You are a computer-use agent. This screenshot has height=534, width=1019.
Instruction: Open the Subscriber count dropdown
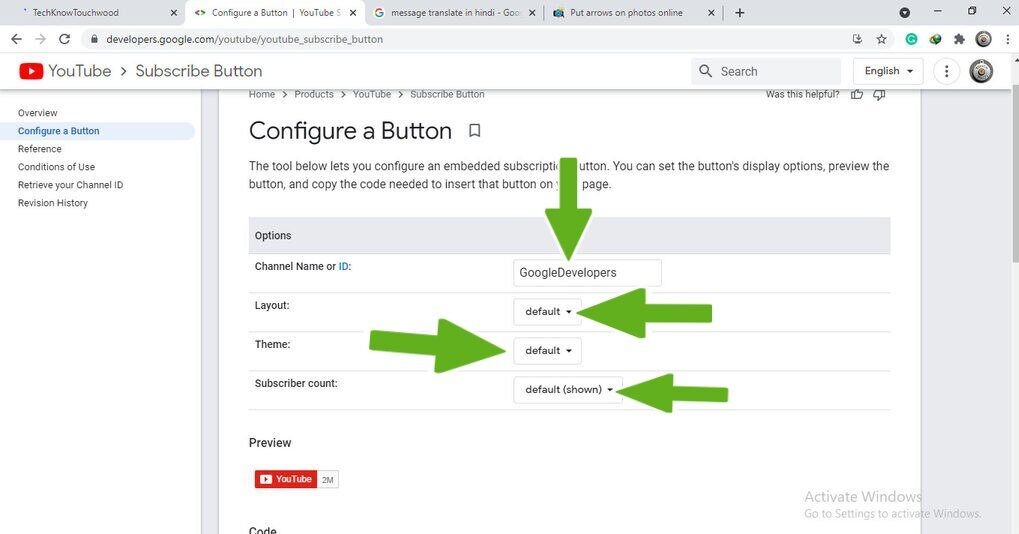[568, 390]
